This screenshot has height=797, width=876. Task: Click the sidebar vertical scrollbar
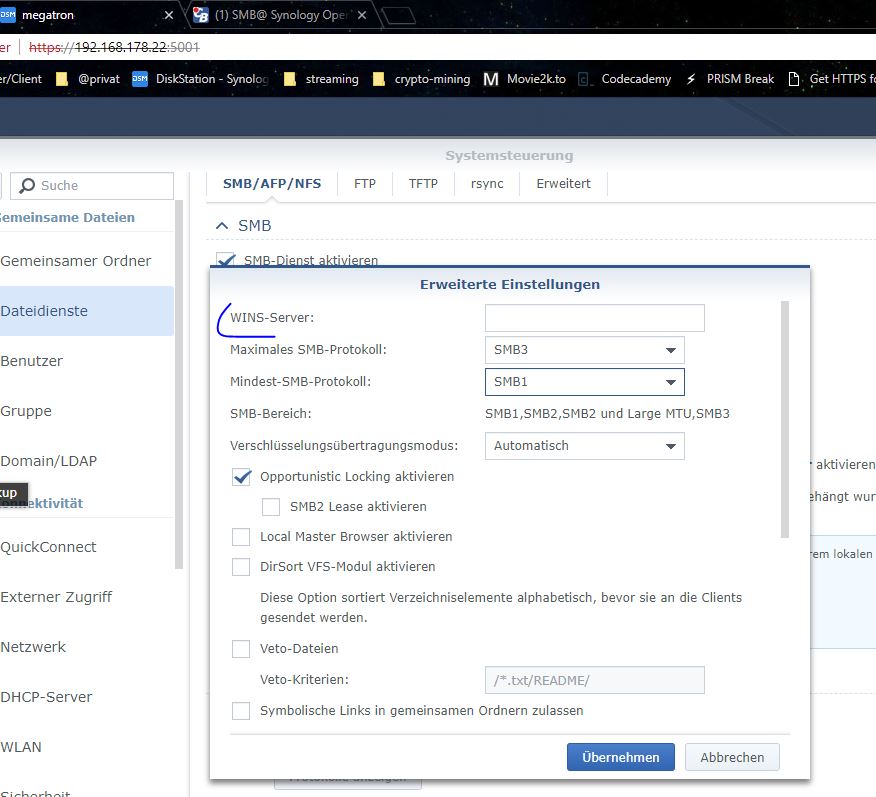pos(179,384)
